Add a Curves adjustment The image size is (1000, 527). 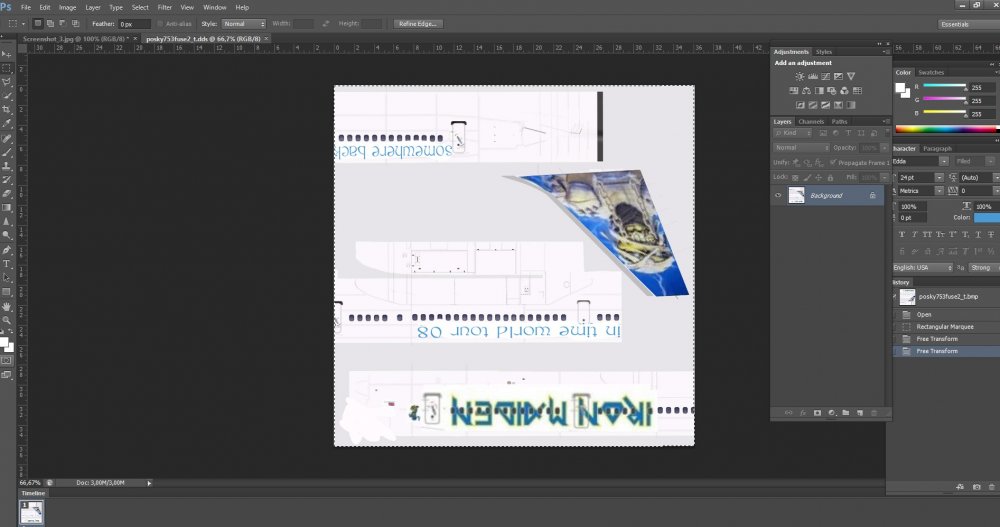(x=825, y=76)
